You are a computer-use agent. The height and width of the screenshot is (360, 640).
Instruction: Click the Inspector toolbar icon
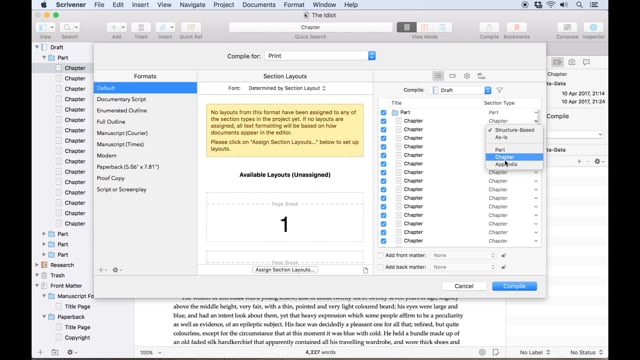click(593, 27)
